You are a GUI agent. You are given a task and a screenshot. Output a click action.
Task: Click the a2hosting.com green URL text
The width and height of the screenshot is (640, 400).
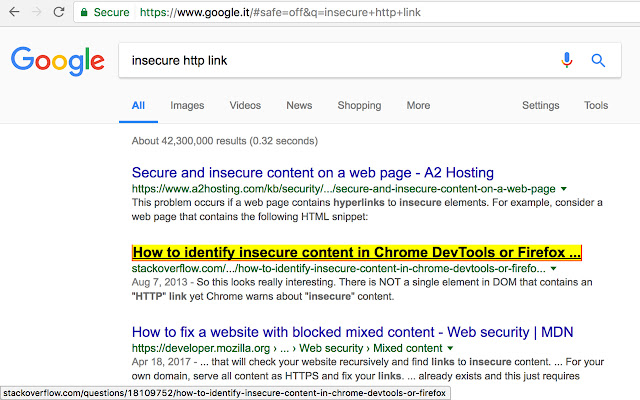[x=343, y=189]
